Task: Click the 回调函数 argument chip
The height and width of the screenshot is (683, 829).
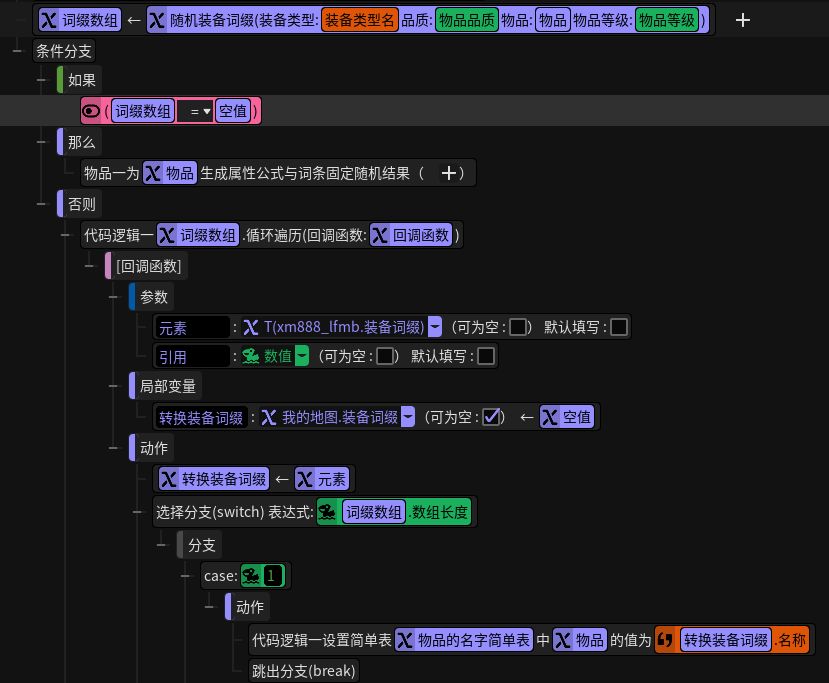Action: [x=411, y=235]
